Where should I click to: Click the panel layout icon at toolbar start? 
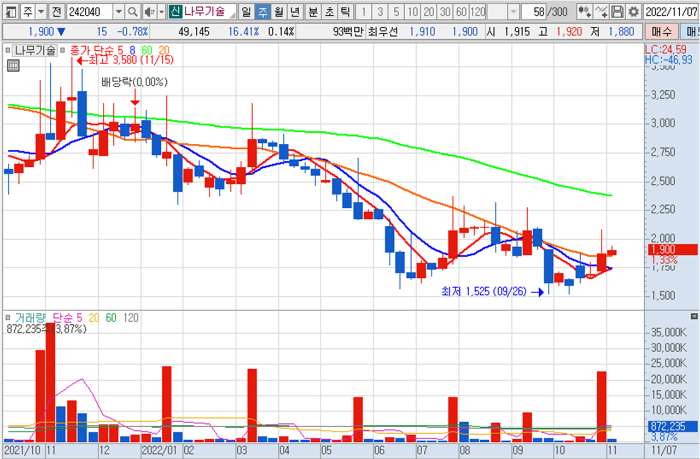(11, 12)
